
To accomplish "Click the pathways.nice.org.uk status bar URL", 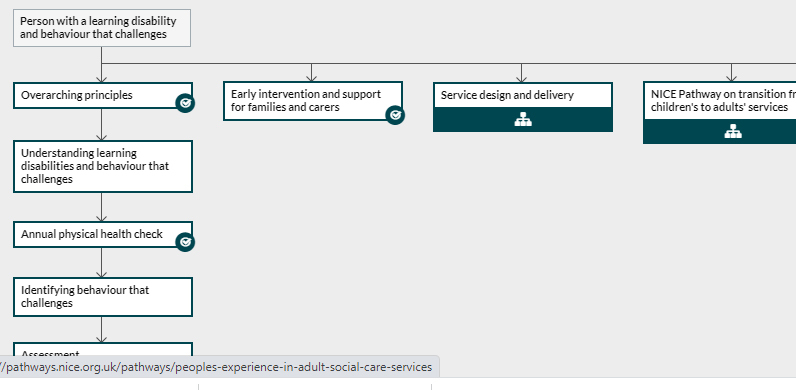I will [x=219, y=367].
